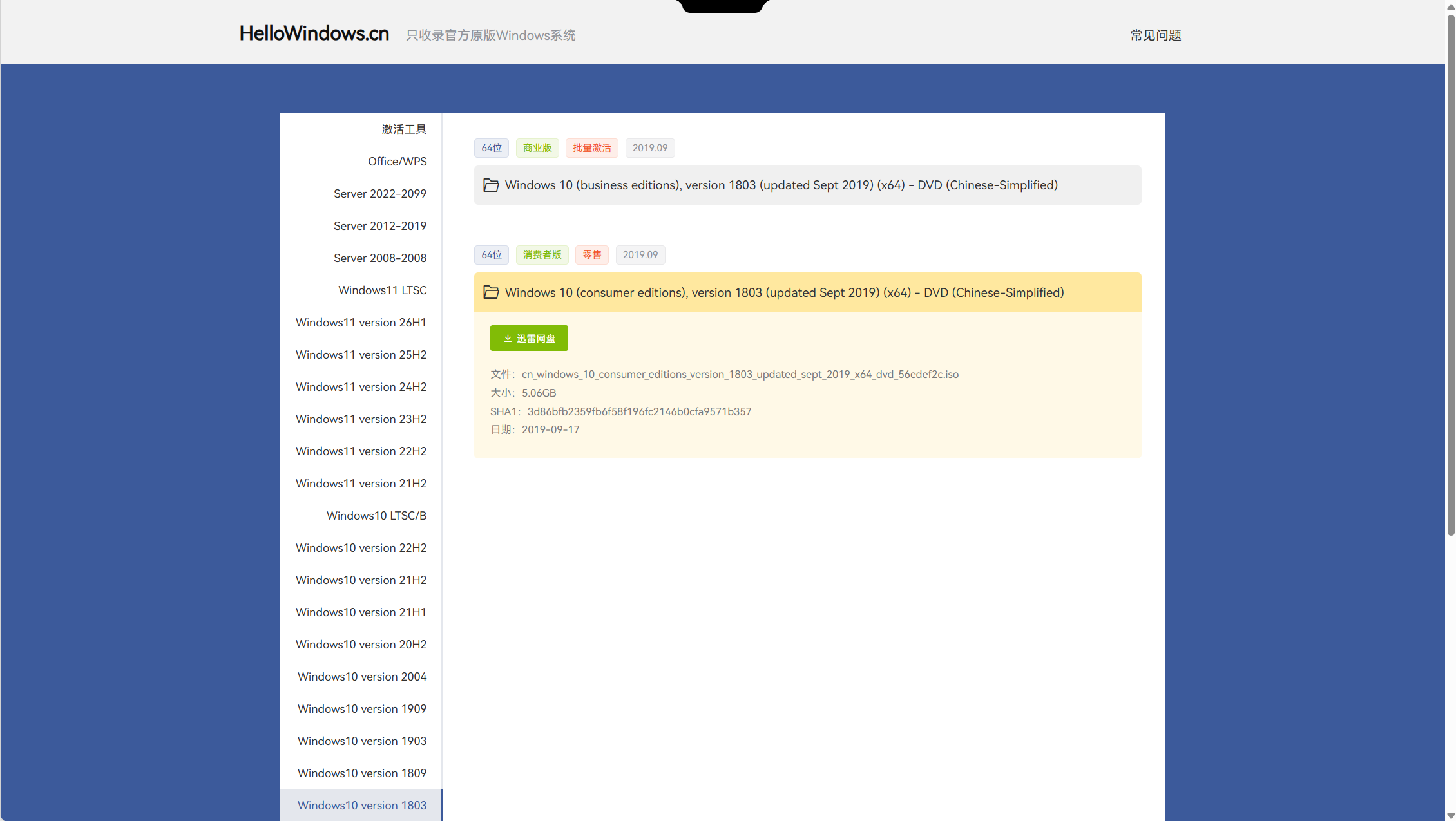Download via the green 迅雷网盘 button
The height and width of the screenshot is (821, 1456).
pyautogui.click(x=529, y=338)
